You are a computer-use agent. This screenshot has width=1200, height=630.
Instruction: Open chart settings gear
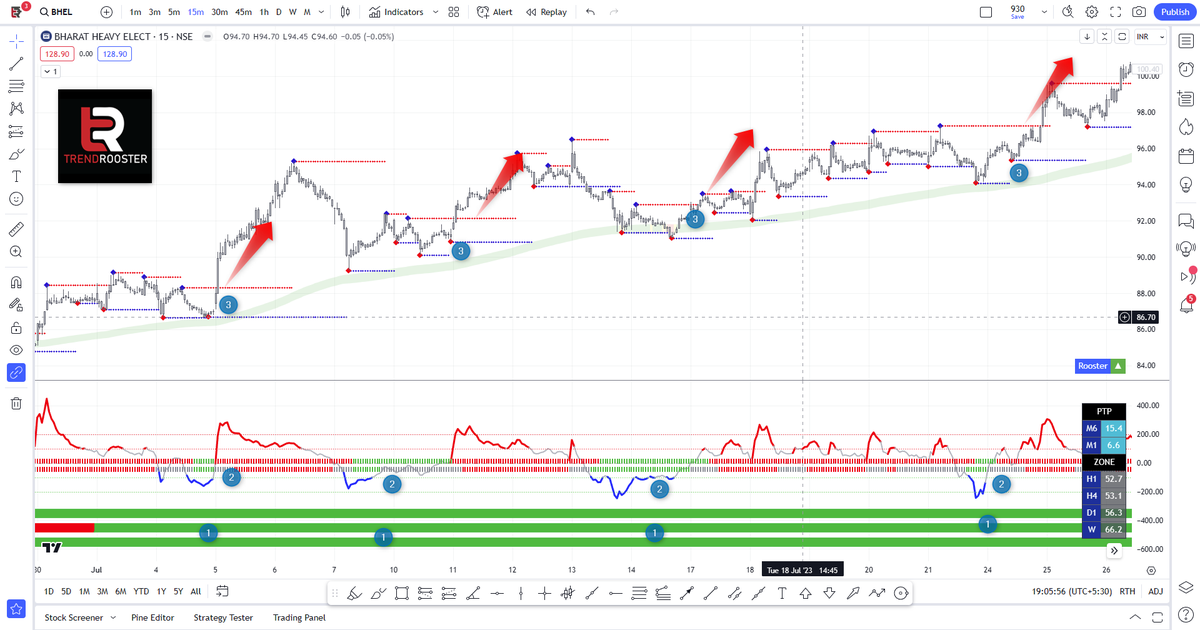point(1091,12)
